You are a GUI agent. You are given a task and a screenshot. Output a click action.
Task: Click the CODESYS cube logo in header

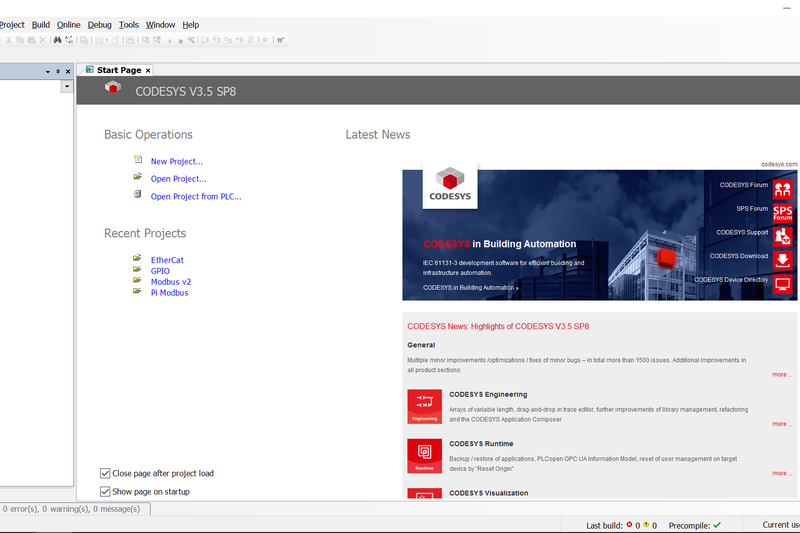pos(113,88)
